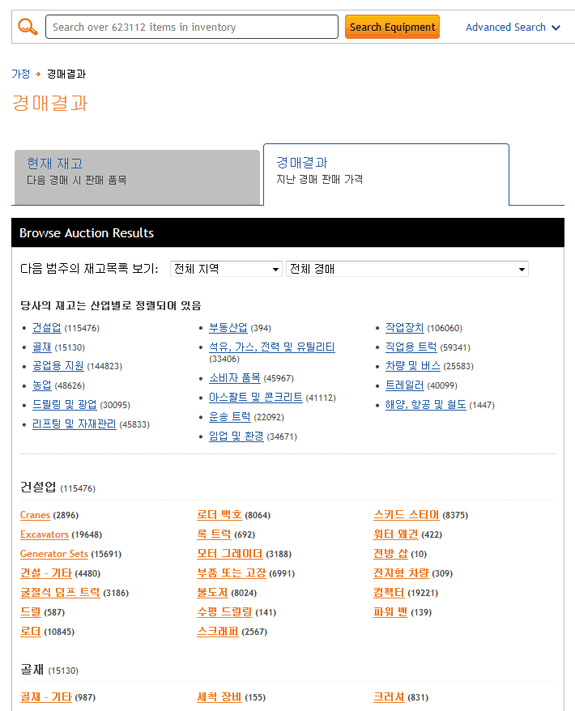The height and width of the screenshot is (711, 575).
Task: Open 차량 및 버스 link
Action: coord(413,365)
